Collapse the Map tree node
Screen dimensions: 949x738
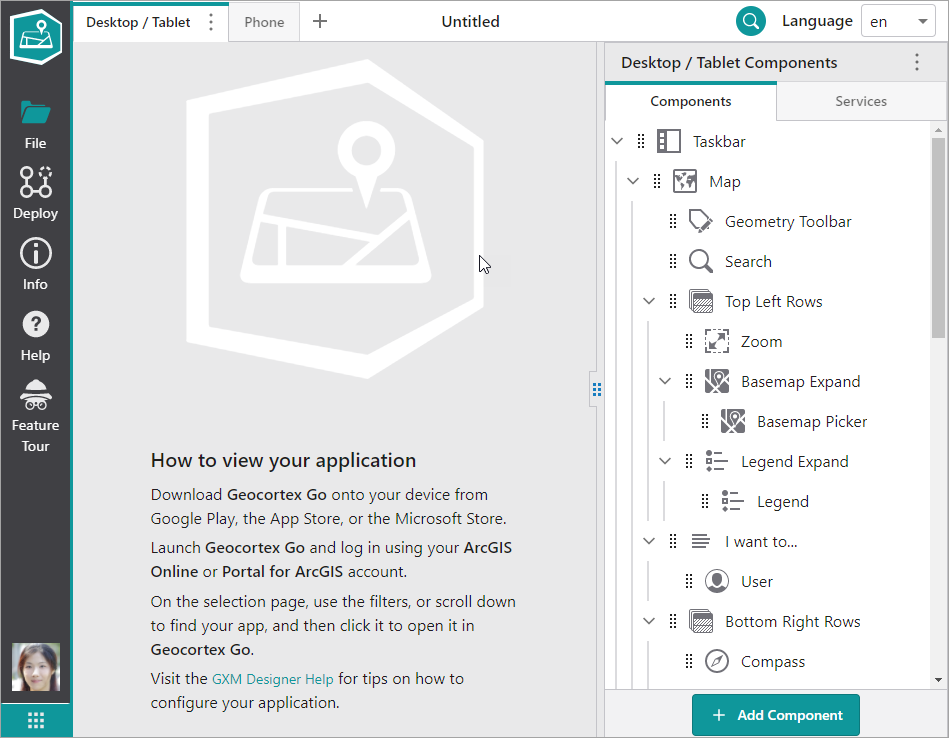(x=632, y=181)
